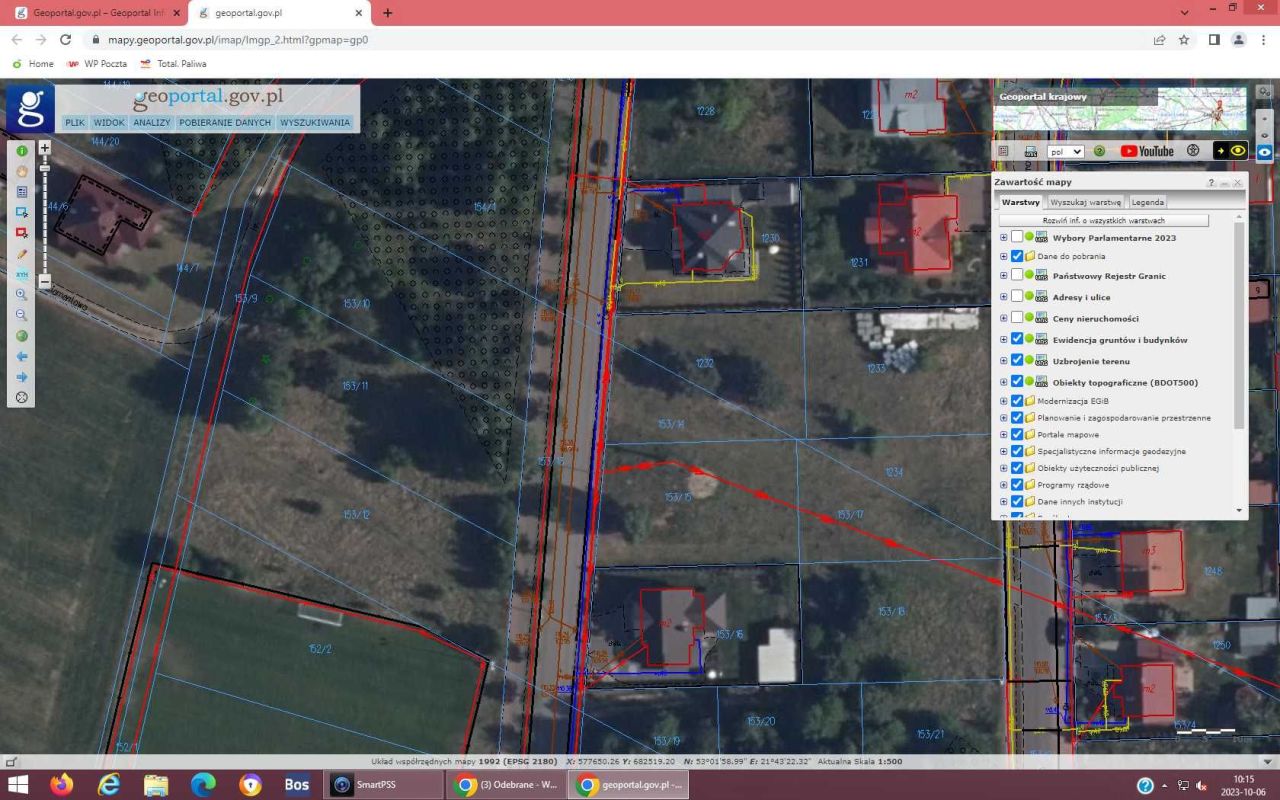Click the green globe full-extent icon
This screenshot has height=800, width=1280.
pyautogui.click(x=21, y=336)
